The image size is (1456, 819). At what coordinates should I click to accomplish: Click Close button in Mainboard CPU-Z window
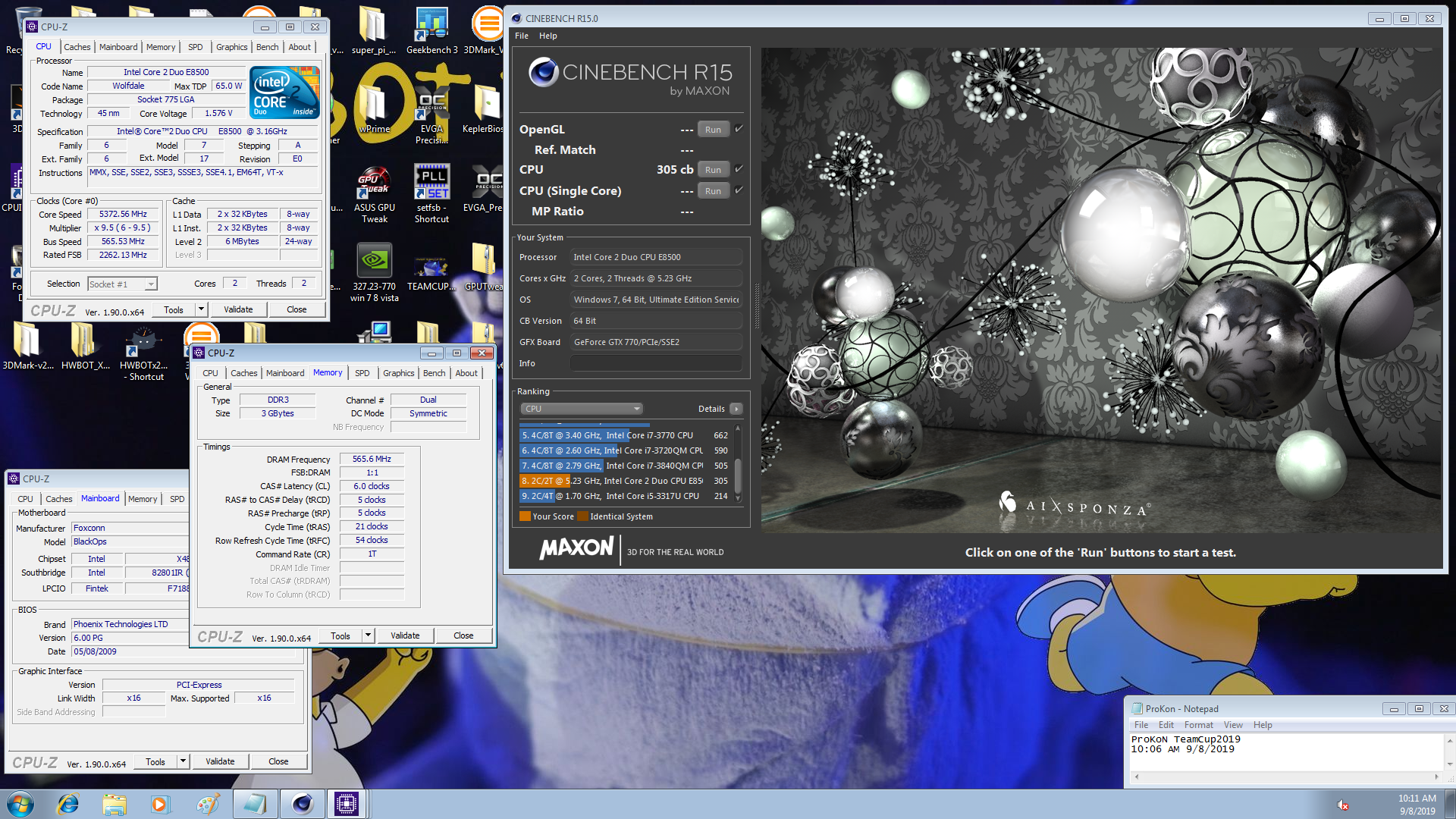[278, 761]
